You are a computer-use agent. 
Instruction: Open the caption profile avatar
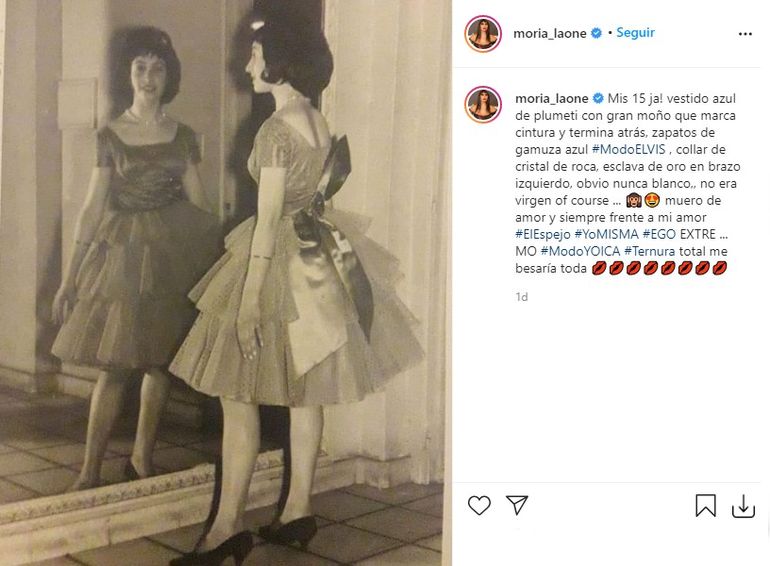coord(483,105)
